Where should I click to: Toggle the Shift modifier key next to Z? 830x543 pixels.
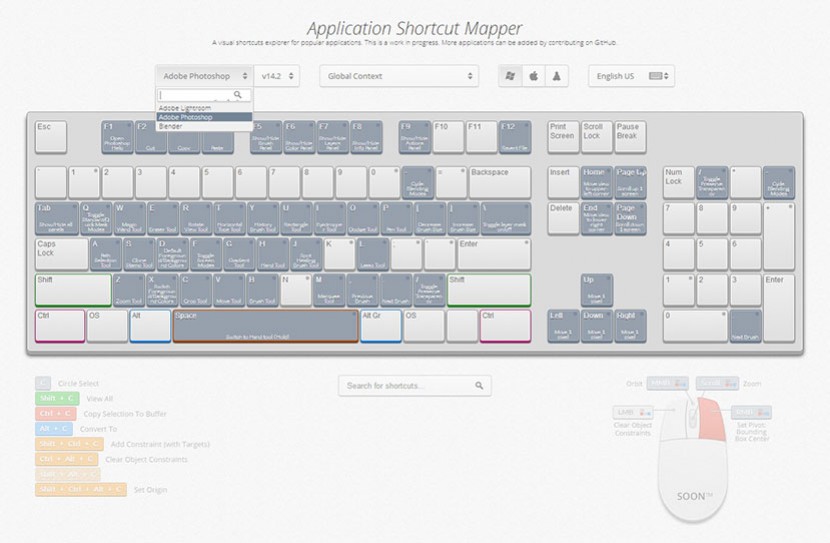pos(74,290)
